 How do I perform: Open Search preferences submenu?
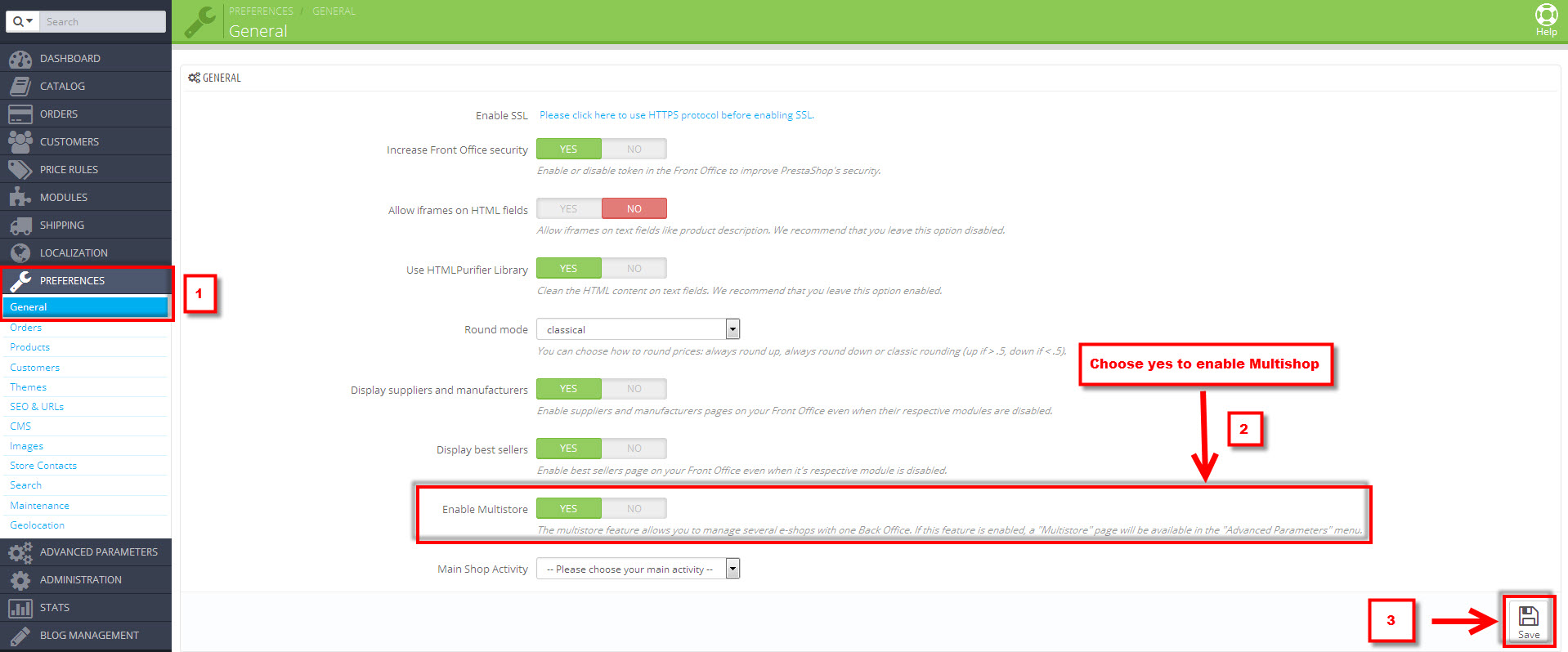point(26,485)
